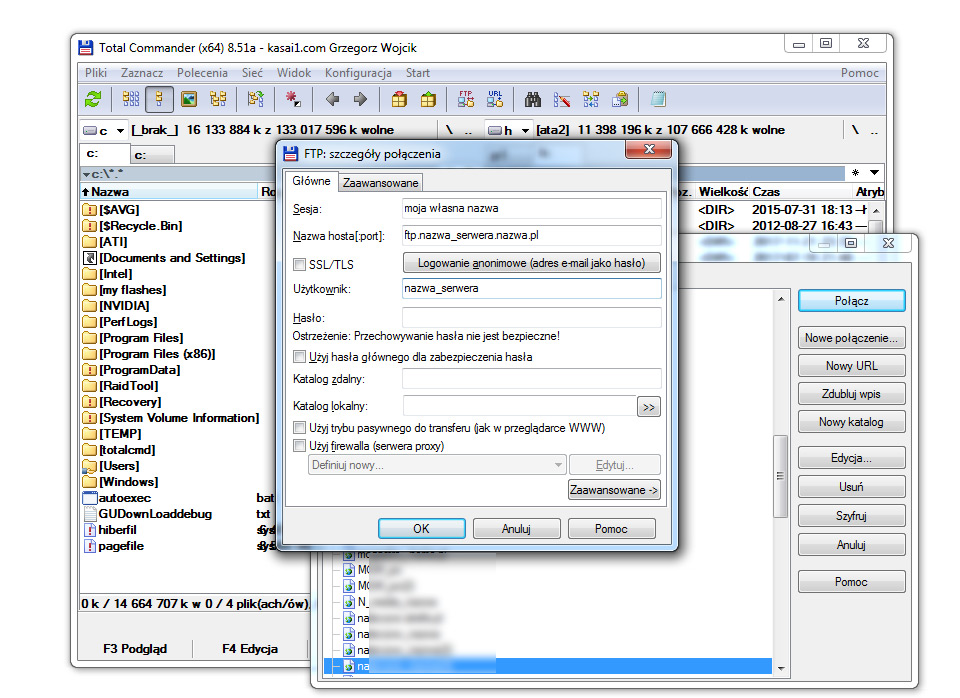Click the Synchronize directories toolbar icon
This screenshot has width=960, height=698.
coord(591,99)
